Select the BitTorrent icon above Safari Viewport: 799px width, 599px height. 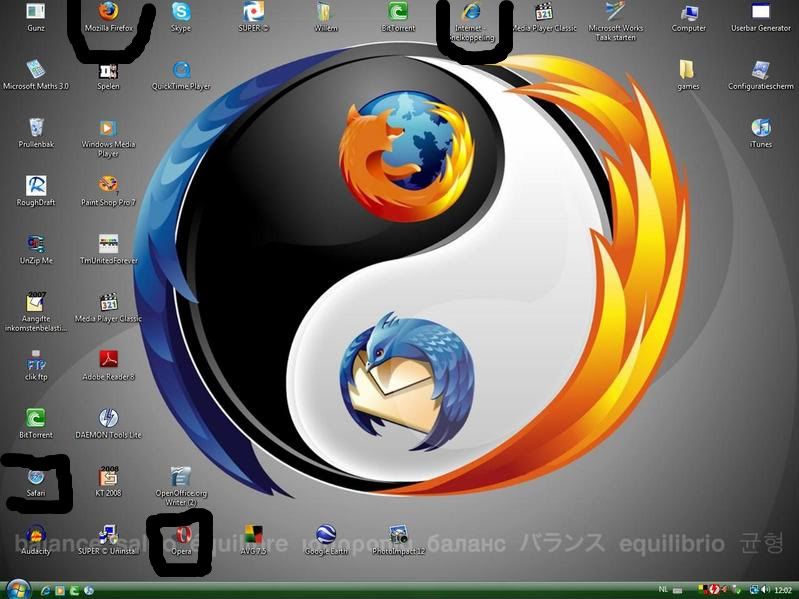pos(36,423)
